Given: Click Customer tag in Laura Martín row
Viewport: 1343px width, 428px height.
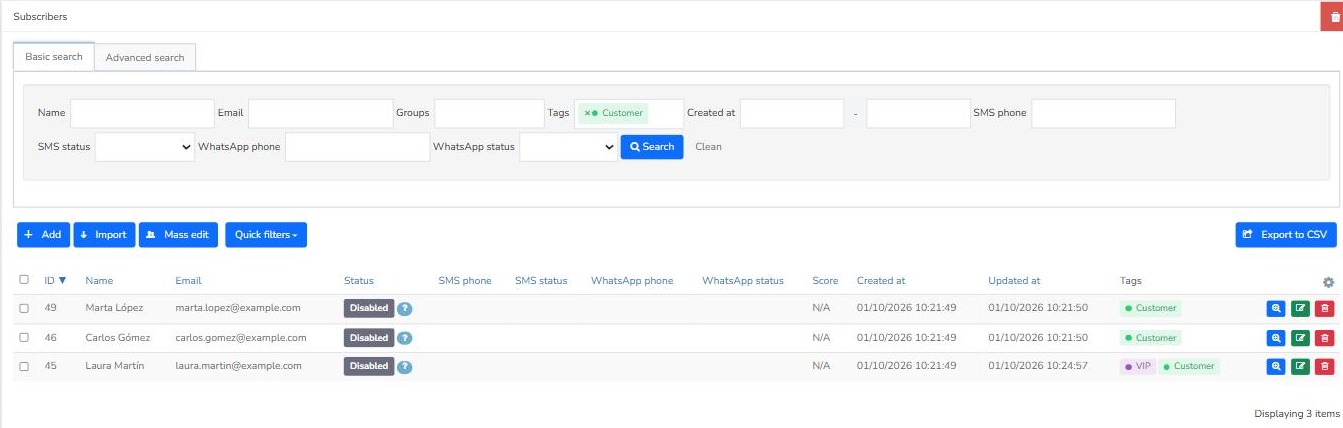Looking at the screenshot, I should (1190, 366).
